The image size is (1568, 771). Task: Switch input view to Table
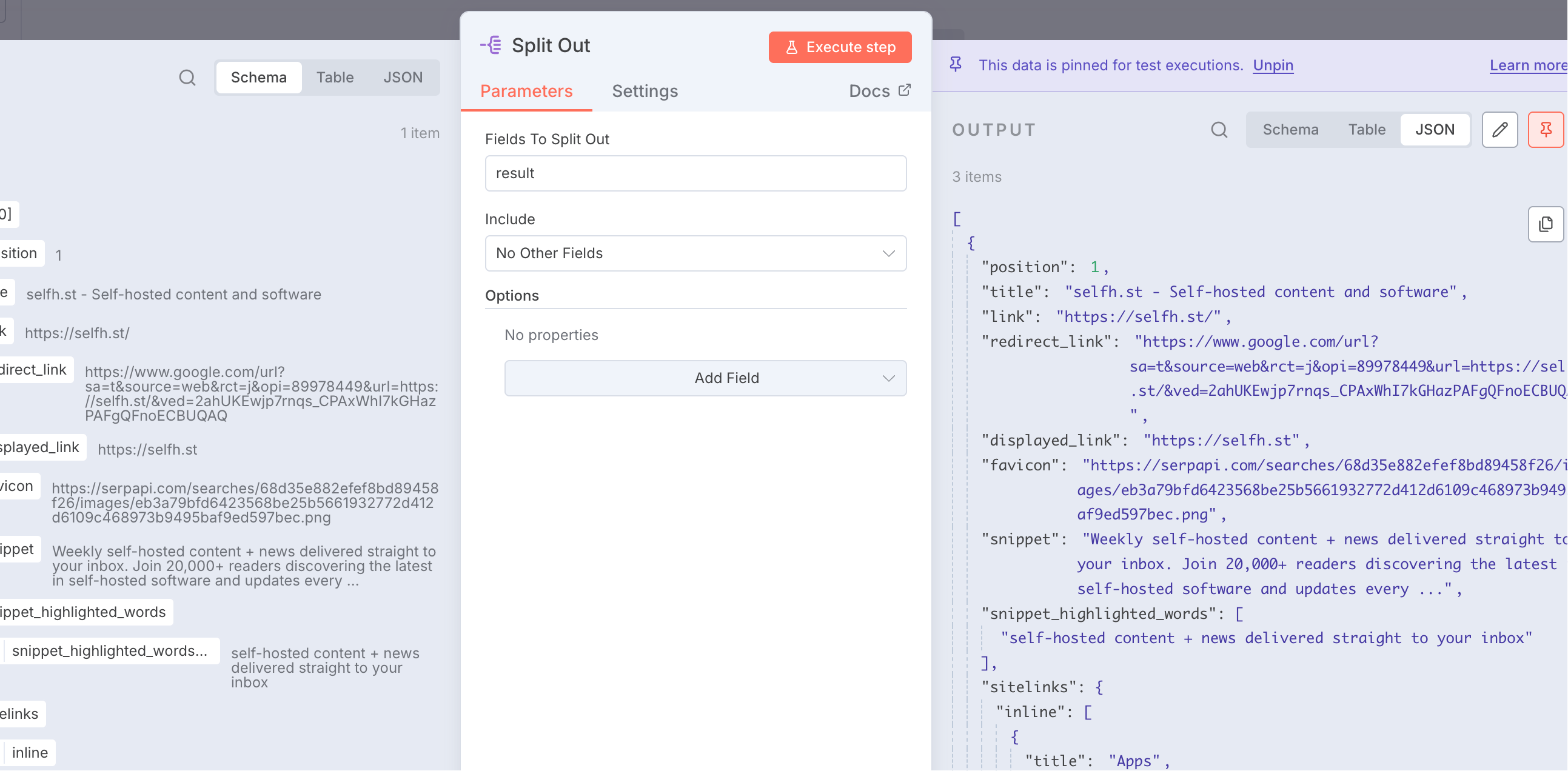coord(335,78)
